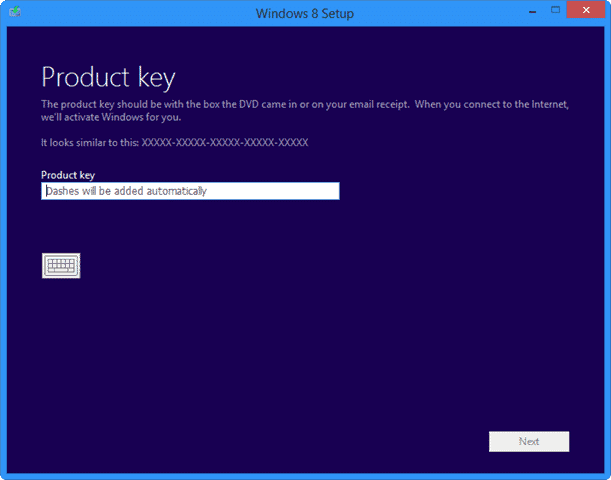Click 'email receipt' in the description text
The width and height of the screenshot is (611, 480).
pyautogui.click(x=381, y=104)
